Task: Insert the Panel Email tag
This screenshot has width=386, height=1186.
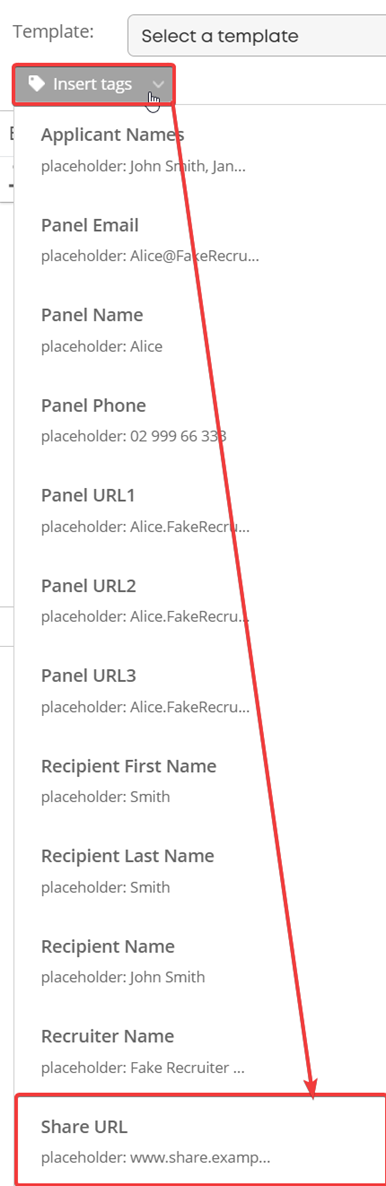Action: (x=200, y=240)
